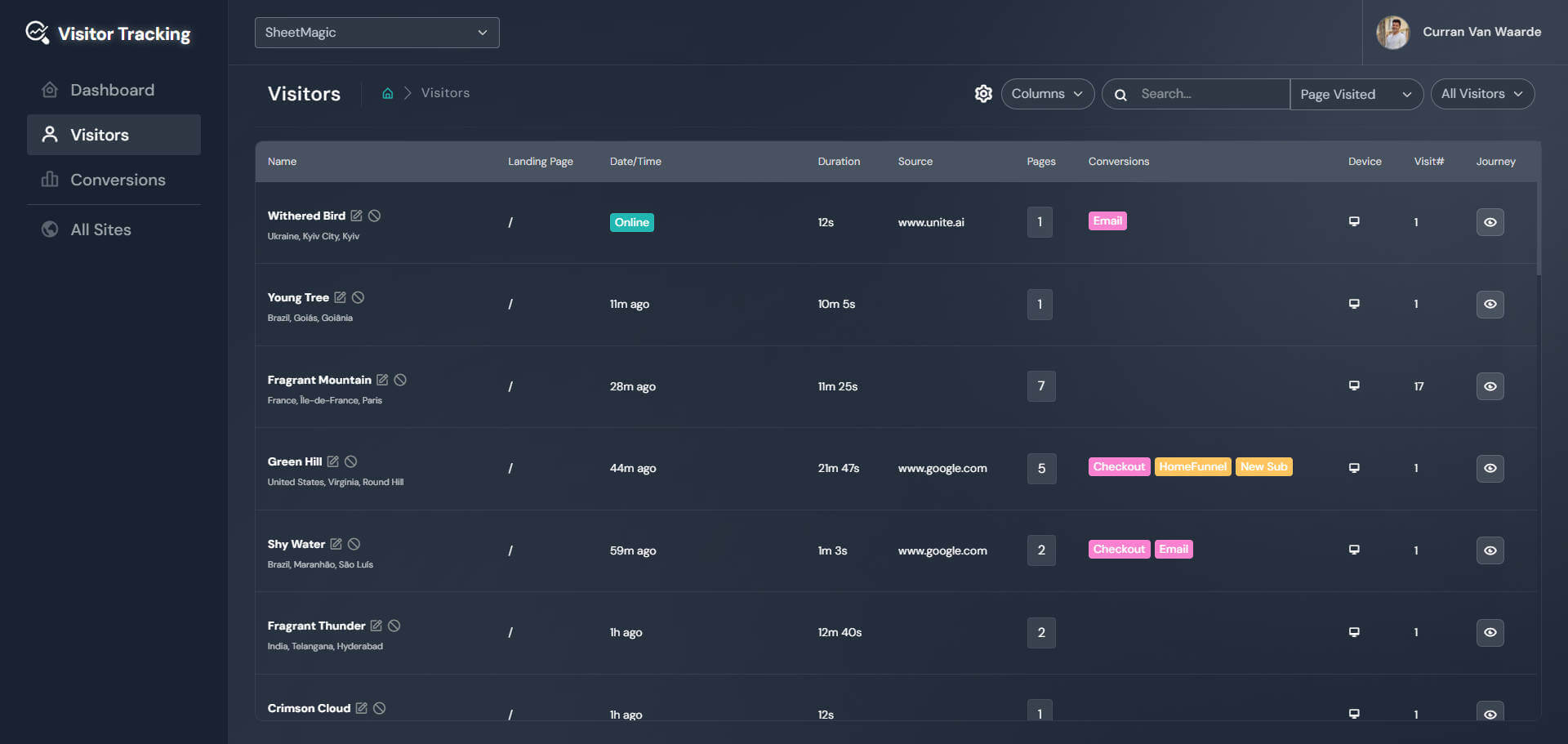Open the journey view for Young Tree
Viewport: 1568px width, 744px height.
click(1490, 304)
